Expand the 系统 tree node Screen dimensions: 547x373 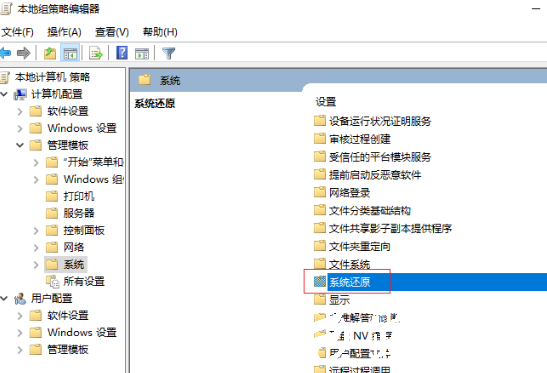(36, 264)
